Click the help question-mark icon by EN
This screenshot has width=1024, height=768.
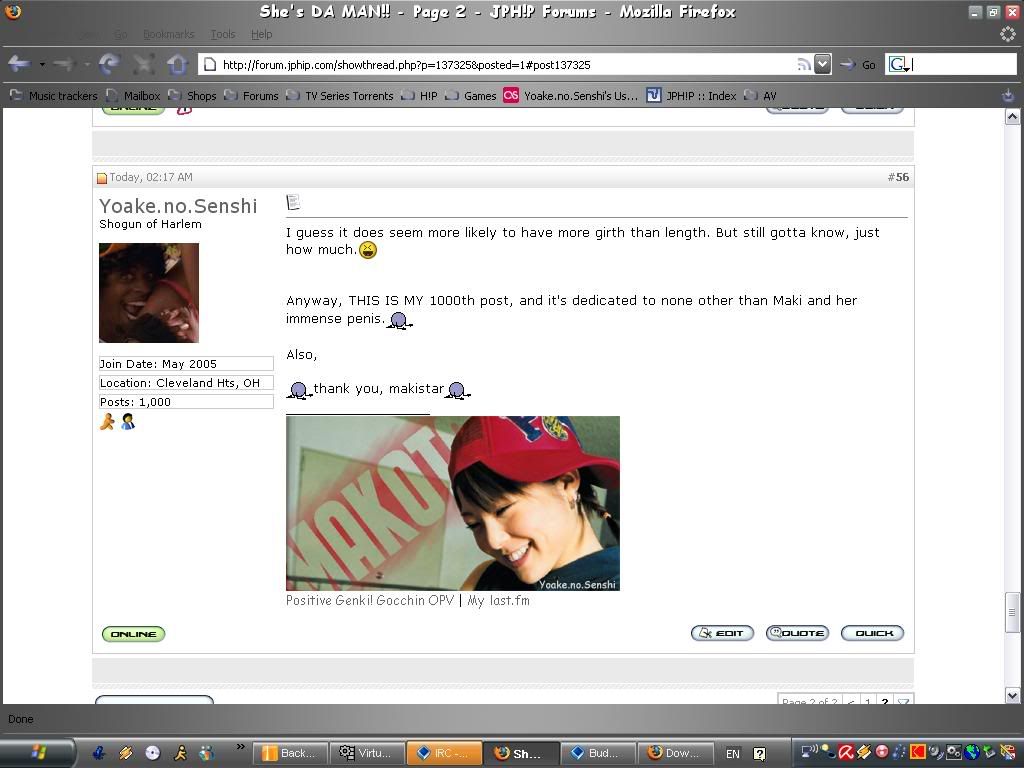pos(760,754)
